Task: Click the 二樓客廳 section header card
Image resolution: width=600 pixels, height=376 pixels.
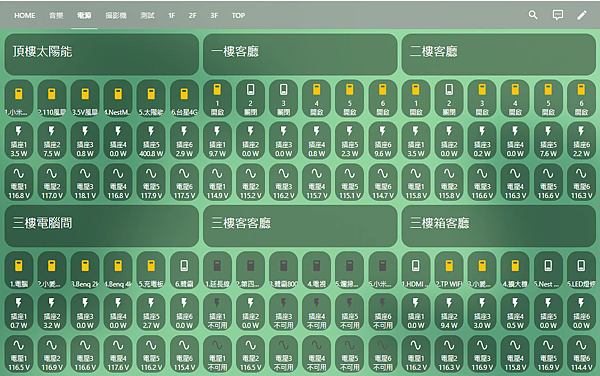Action: click(x=499, y=54)
